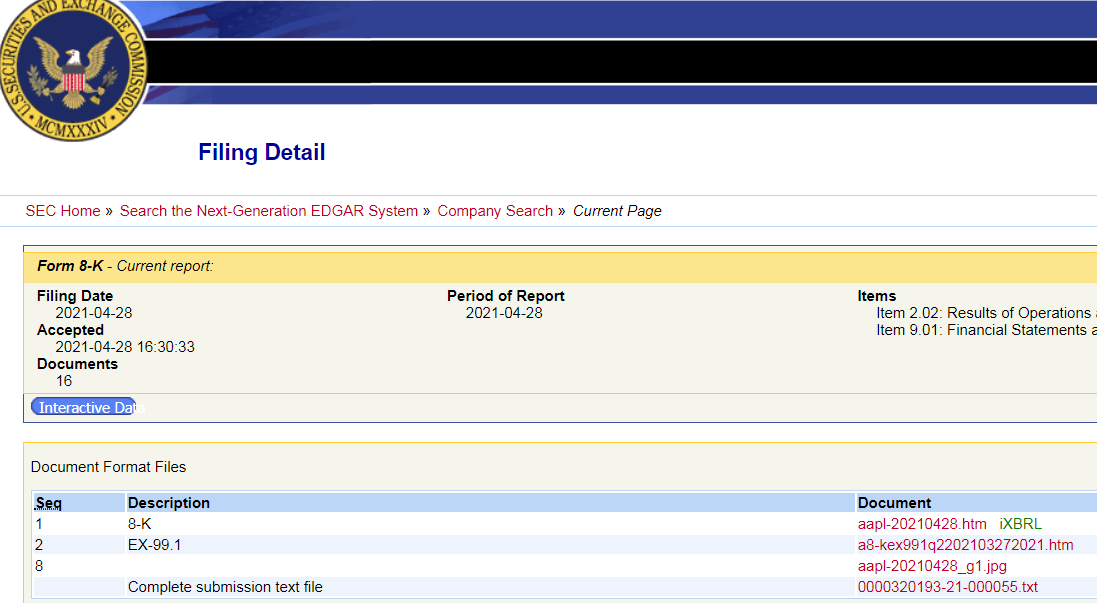Screen dimensions: 1097x603
Task: Select the Documents count 16
Action: coord(64,381)
